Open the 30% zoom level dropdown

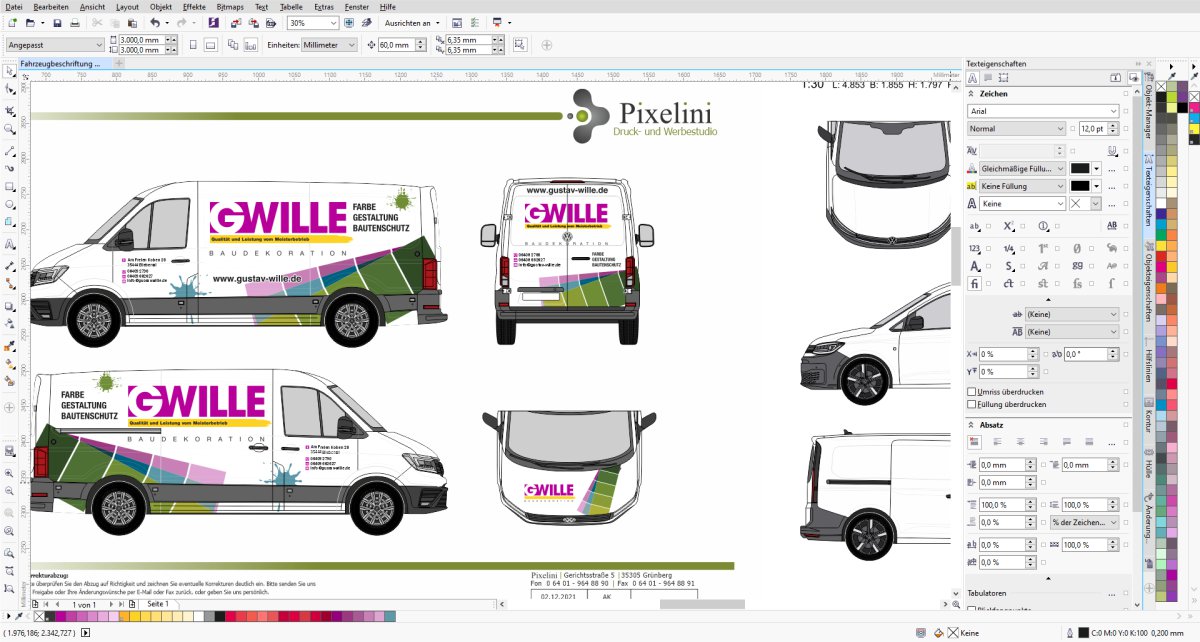click(x=333, y=22)
